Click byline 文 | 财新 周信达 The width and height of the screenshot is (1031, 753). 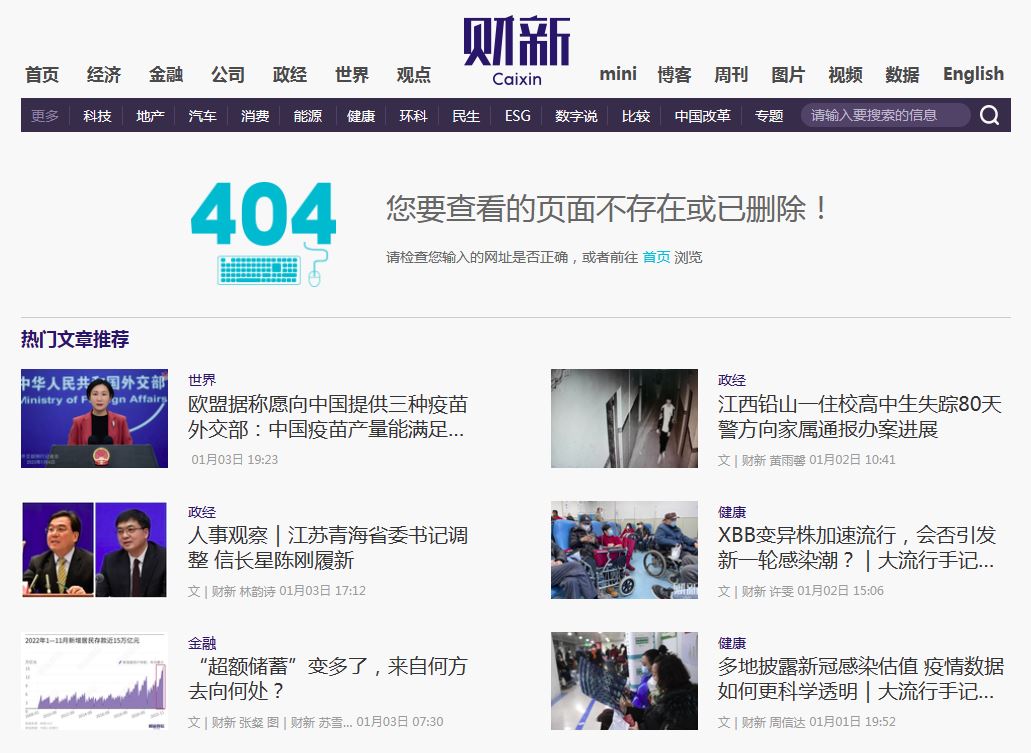[x=761, y=721]
